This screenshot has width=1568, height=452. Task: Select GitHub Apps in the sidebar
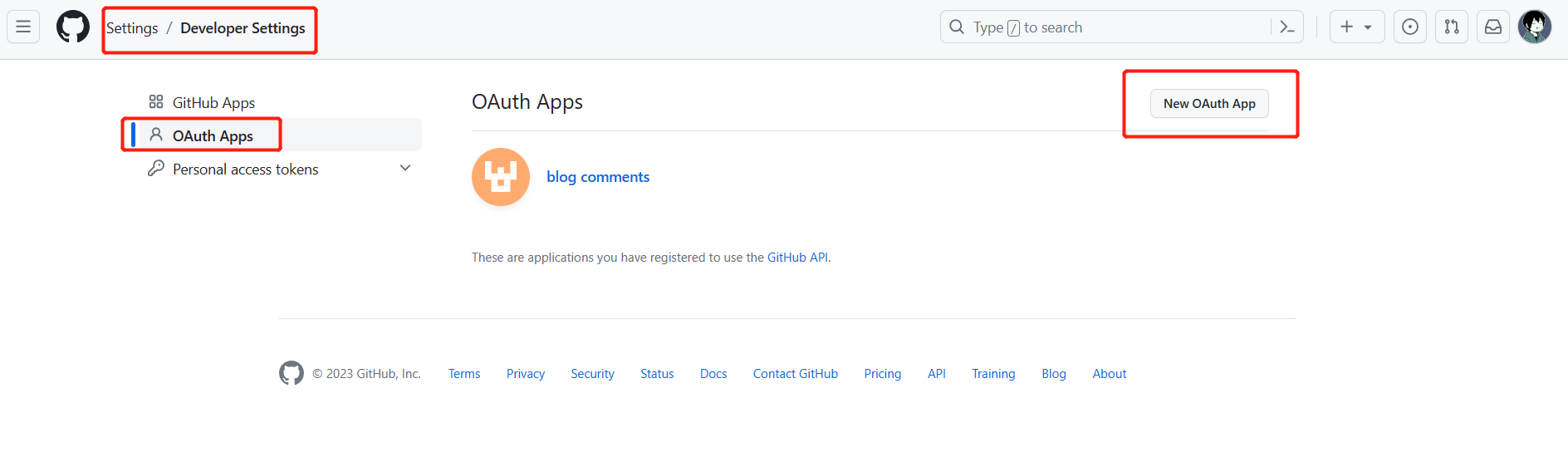pyautogui.click(x=213, y=103)
